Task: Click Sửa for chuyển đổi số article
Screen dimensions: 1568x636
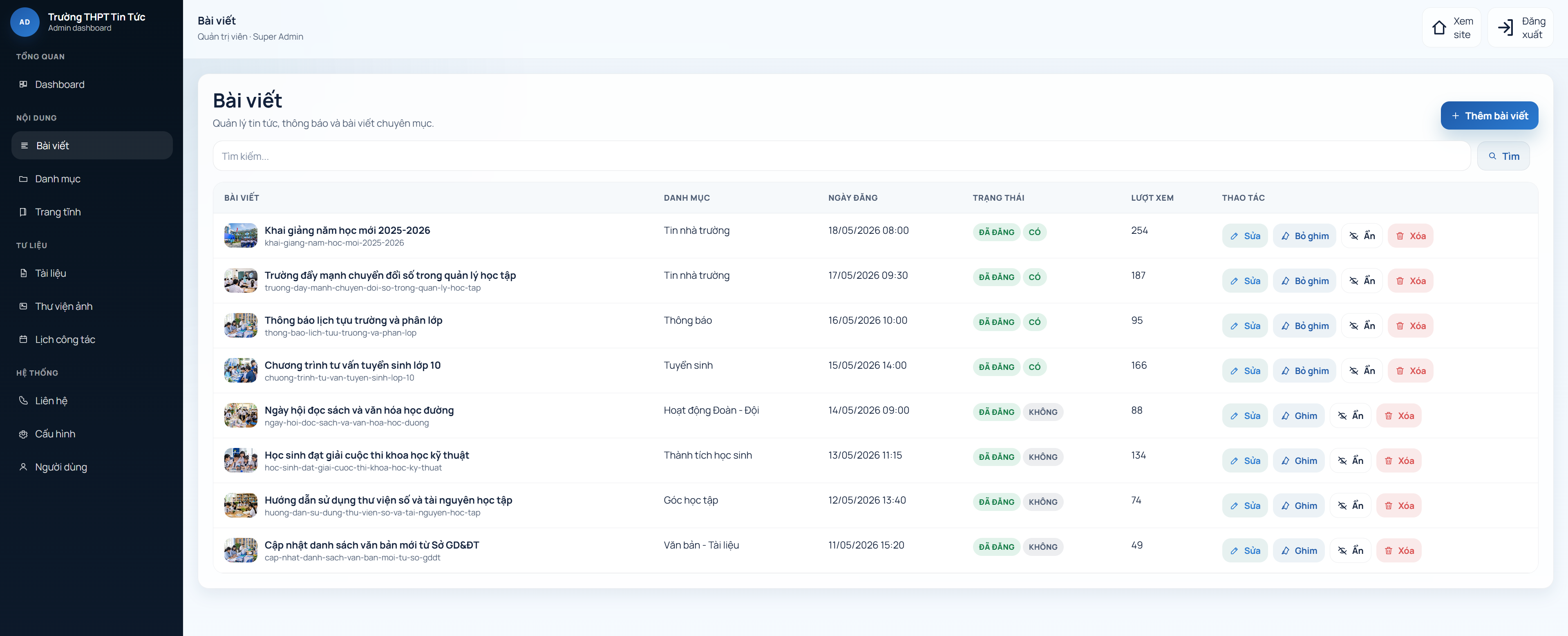Action: click(1245, 281)
